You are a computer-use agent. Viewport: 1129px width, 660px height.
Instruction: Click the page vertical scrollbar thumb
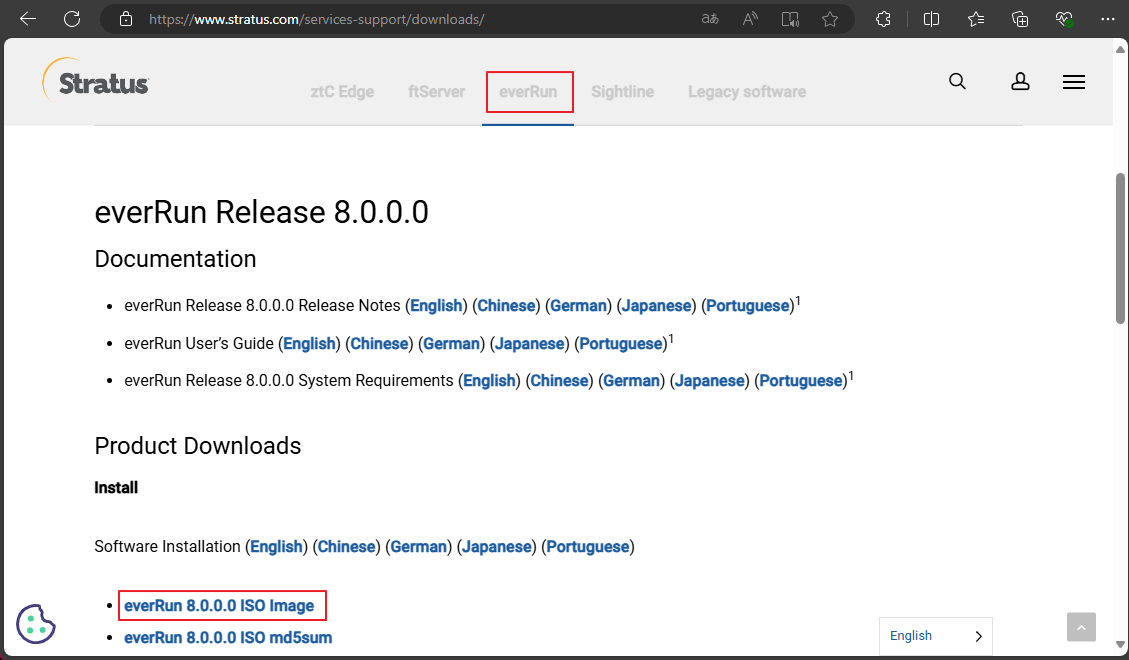tap(1120, 248)
